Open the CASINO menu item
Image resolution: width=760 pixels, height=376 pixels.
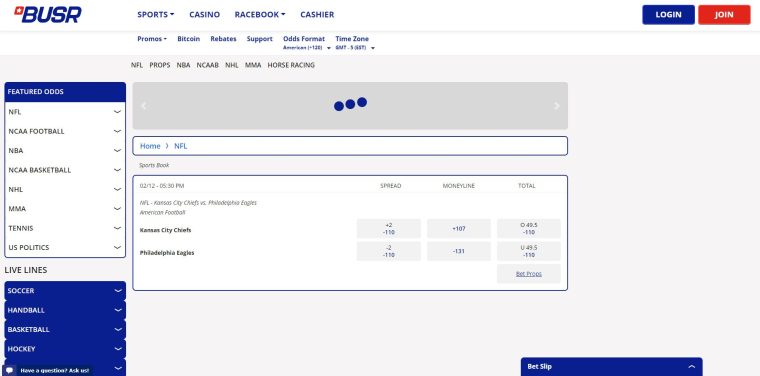click(205, 15)
